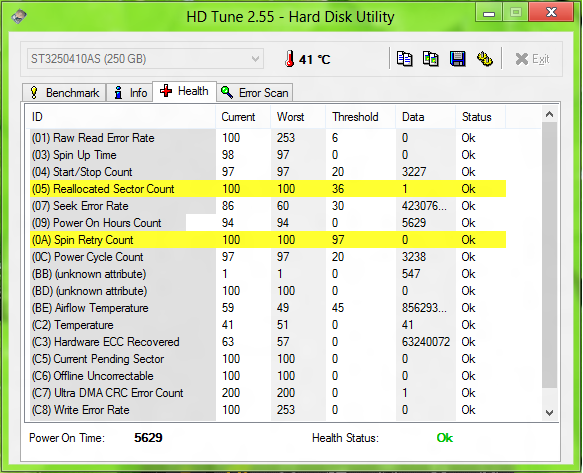Switch to the Benchmark tab
Viewport: 583px width, 473px height.
[x=64, y=93]
